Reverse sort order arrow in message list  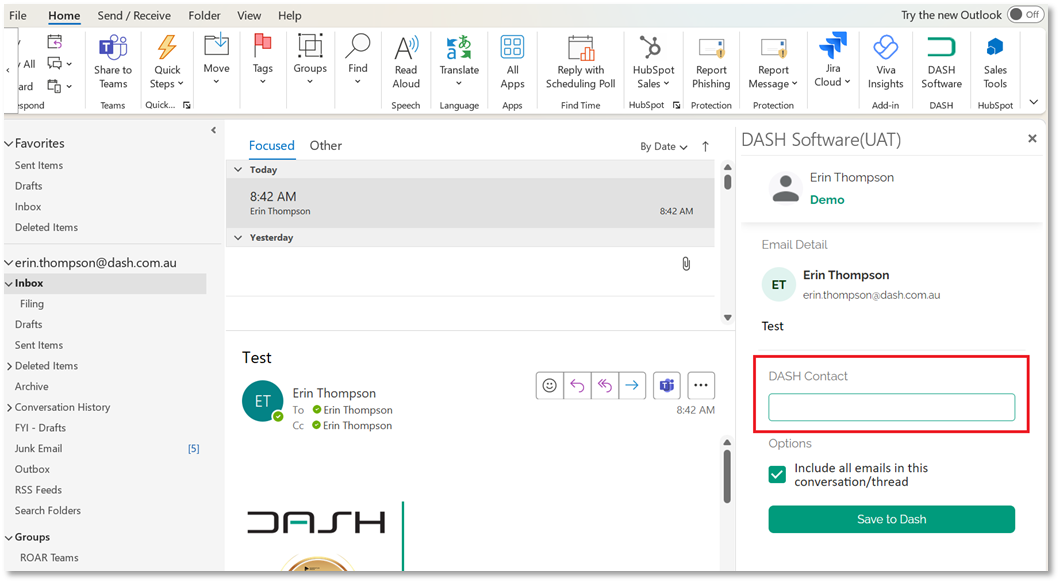click(706, 146)
